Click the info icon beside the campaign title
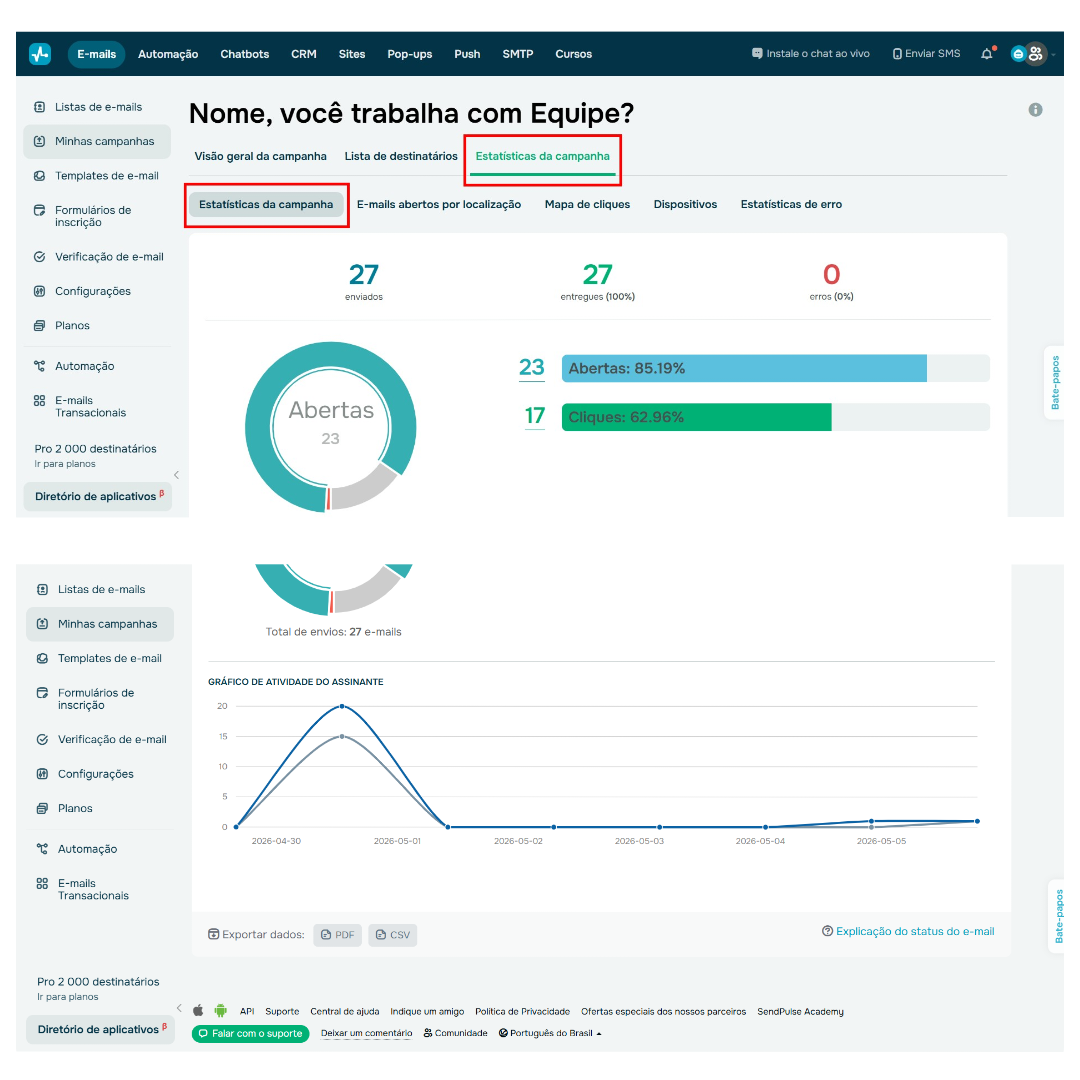The height and width of the screenshot is (1080, 1080). [x=1035, y=110]
